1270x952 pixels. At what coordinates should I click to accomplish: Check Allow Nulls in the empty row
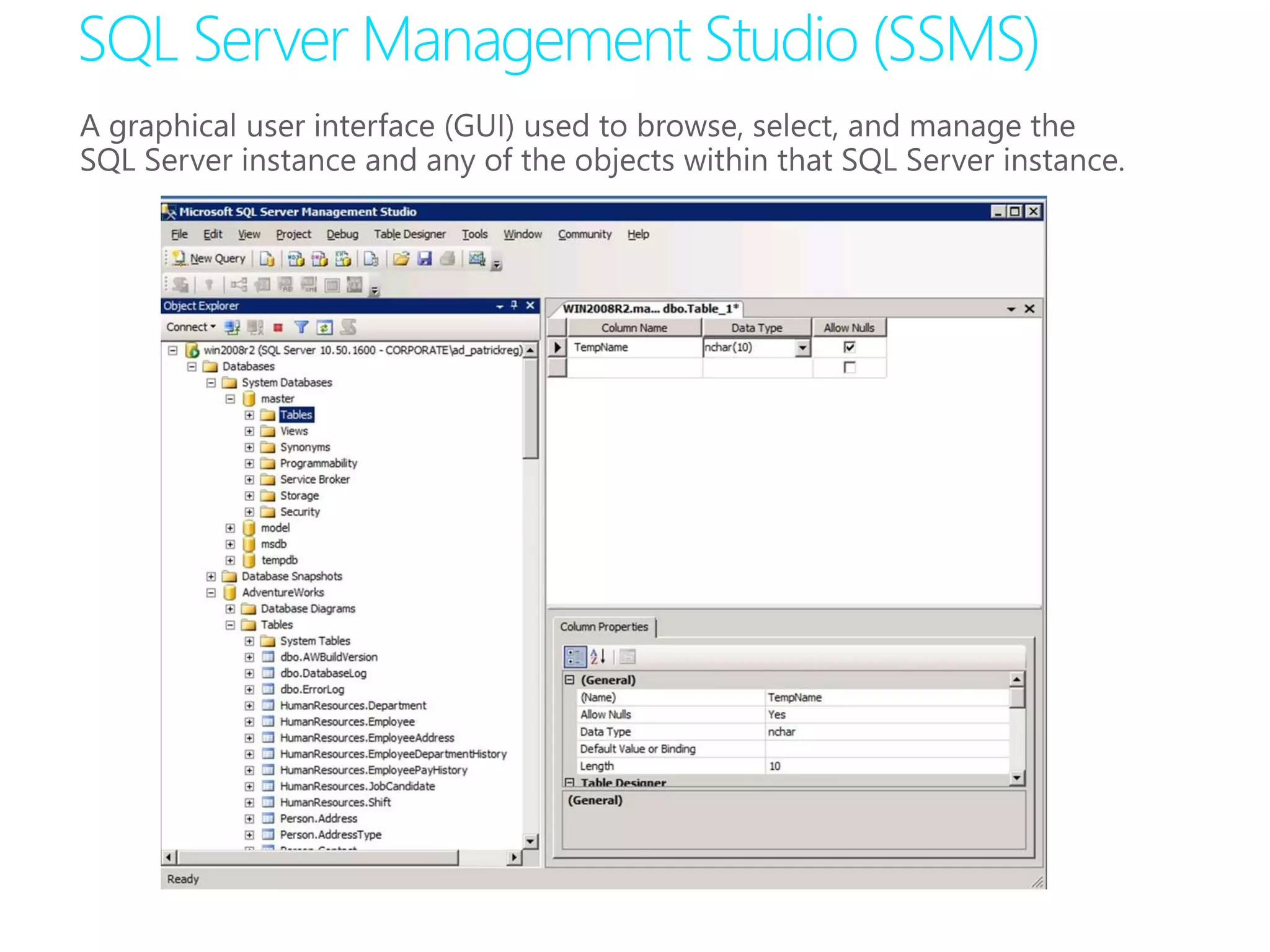(849, 368)
